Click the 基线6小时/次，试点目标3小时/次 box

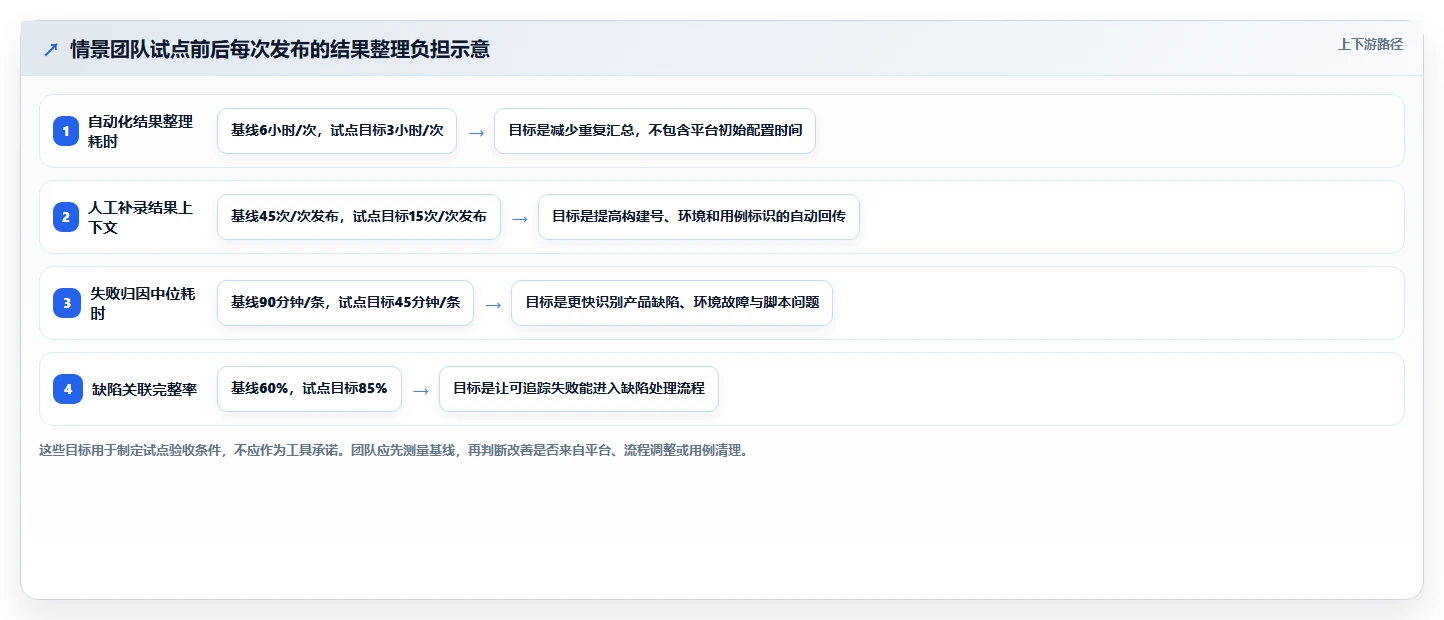point(337,131)
